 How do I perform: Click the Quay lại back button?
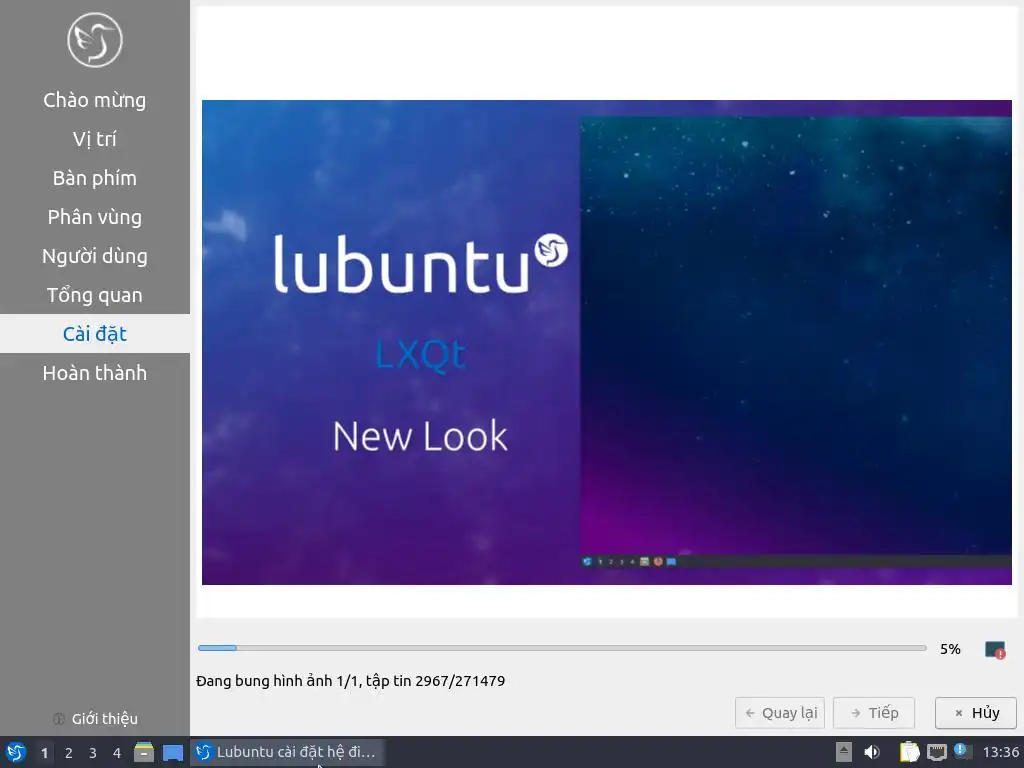pyautogui.click(x=780, y=713)
